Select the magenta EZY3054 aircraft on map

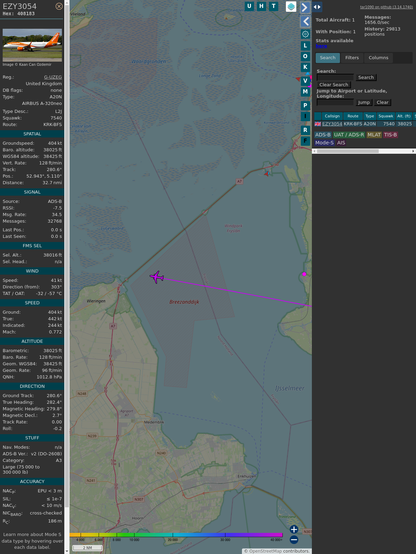click(157, 277)
